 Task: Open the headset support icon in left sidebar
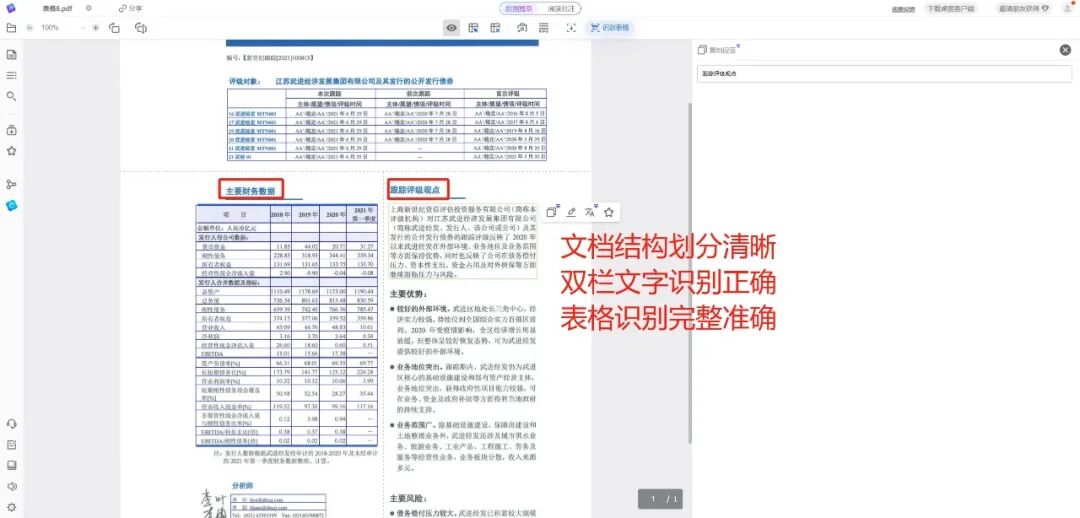point(11,424)
